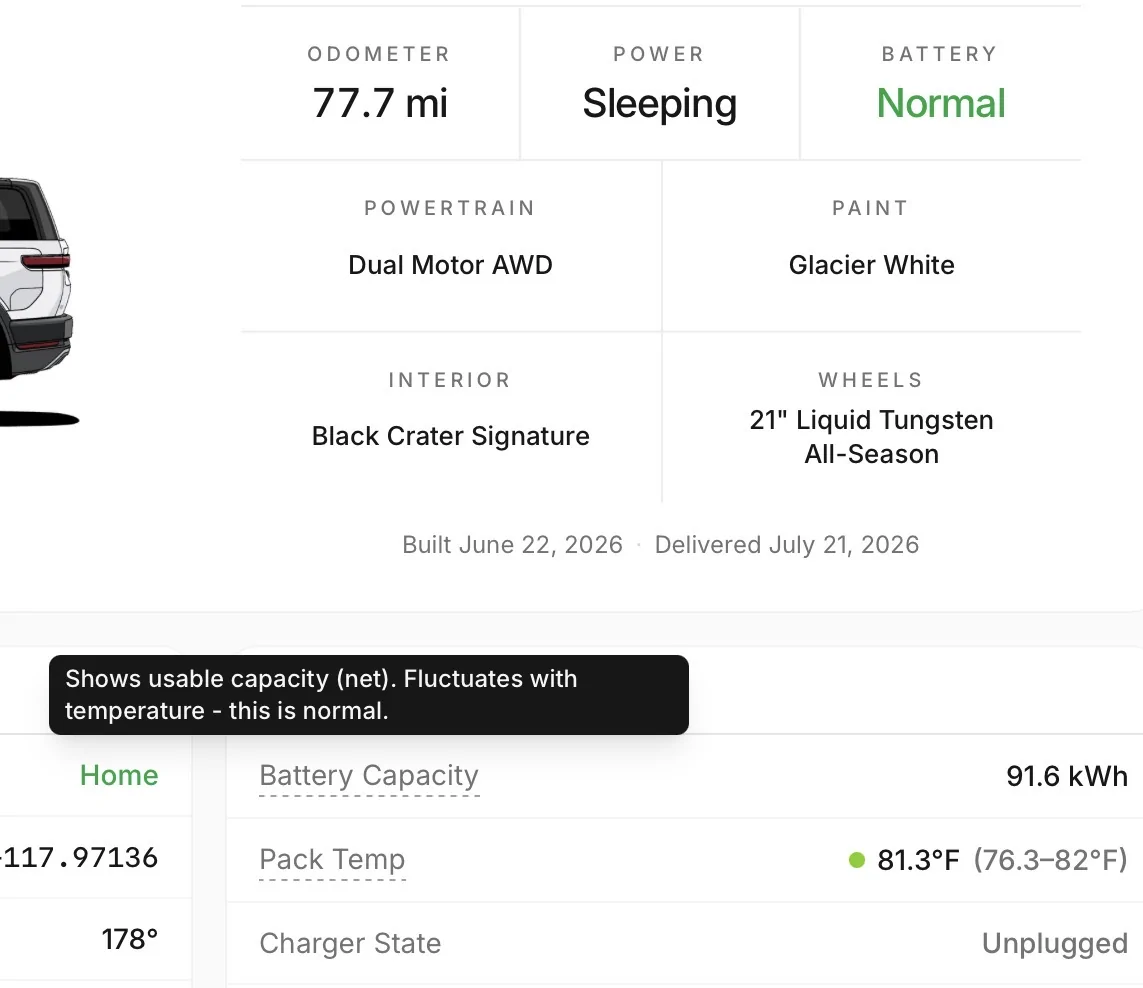Image resolution: width=1143 pixels, height=988 pixels.
Task: Click the Odometer 77.7 mi card
Action: point(380,83)
